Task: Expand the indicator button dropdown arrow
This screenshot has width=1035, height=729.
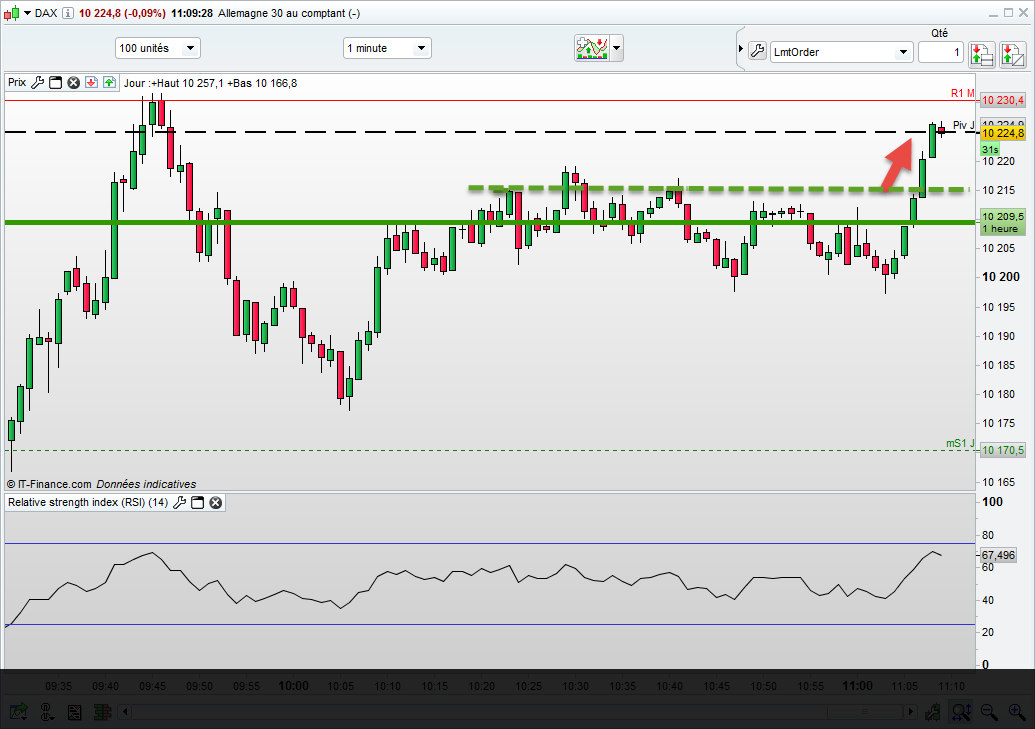Action: 617,48
